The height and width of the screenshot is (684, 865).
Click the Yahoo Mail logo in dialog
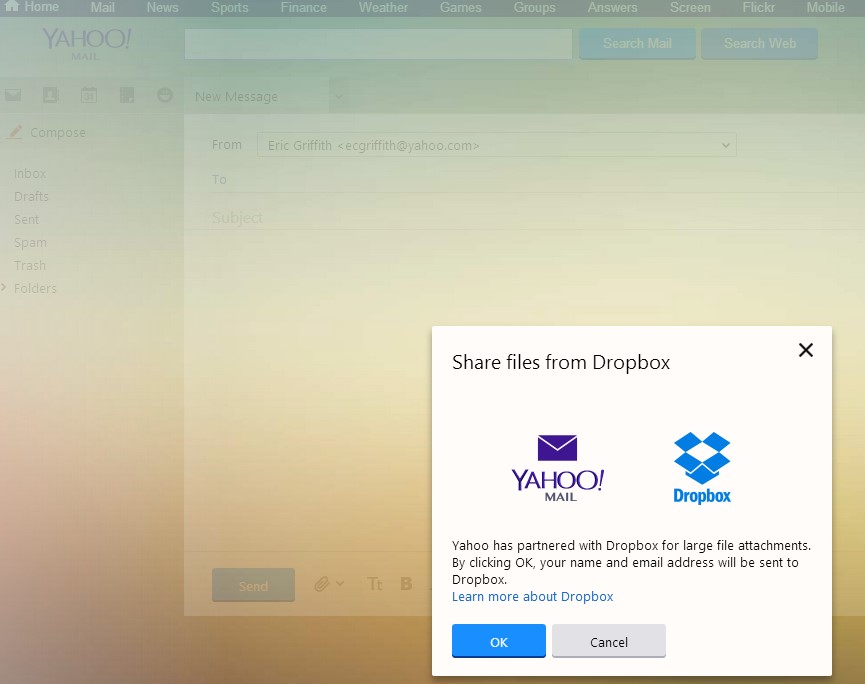558,468
